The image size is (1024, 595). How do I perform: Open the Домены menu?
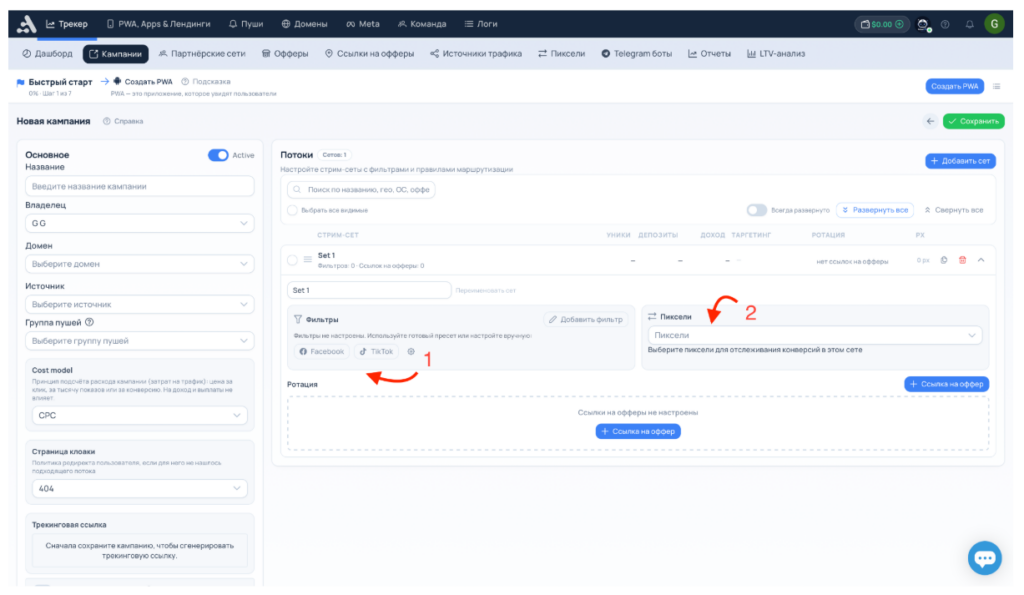pyautogui.click(x=304, y=24)
